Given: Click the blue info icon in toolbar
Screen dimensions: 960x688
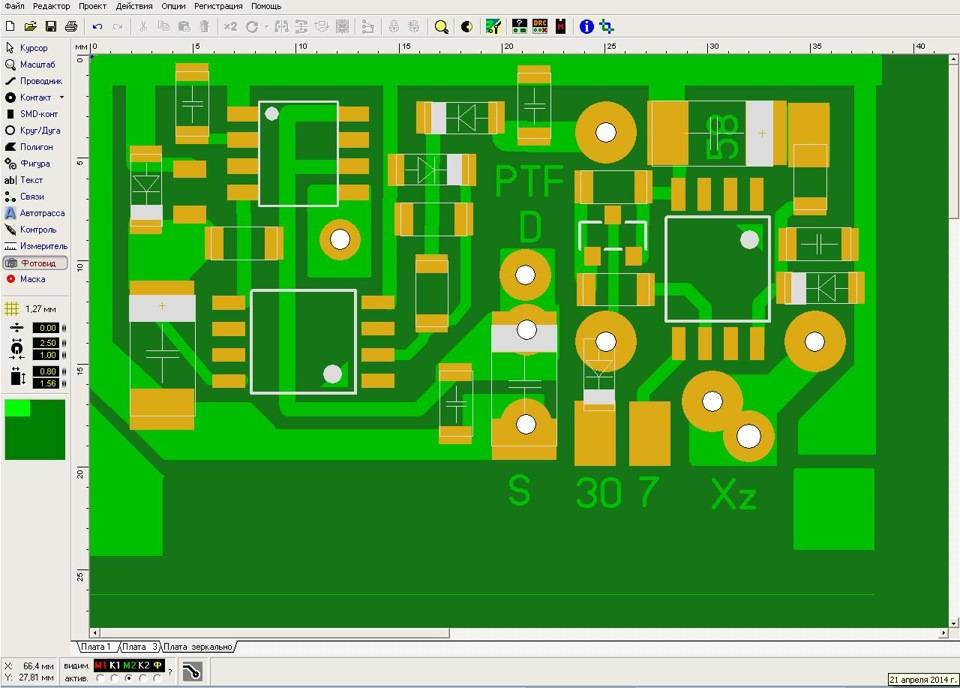Looking at the screenshot, I should pos(586,26).
